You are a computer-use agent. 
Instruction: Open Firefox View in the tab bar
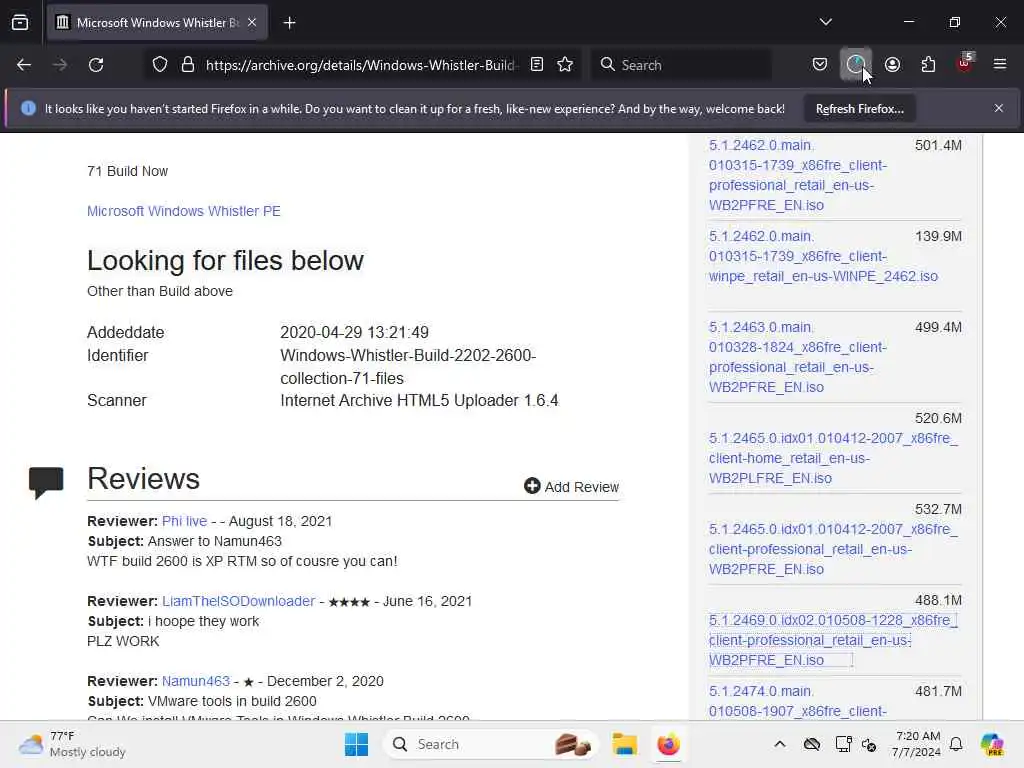coord(20,23)
